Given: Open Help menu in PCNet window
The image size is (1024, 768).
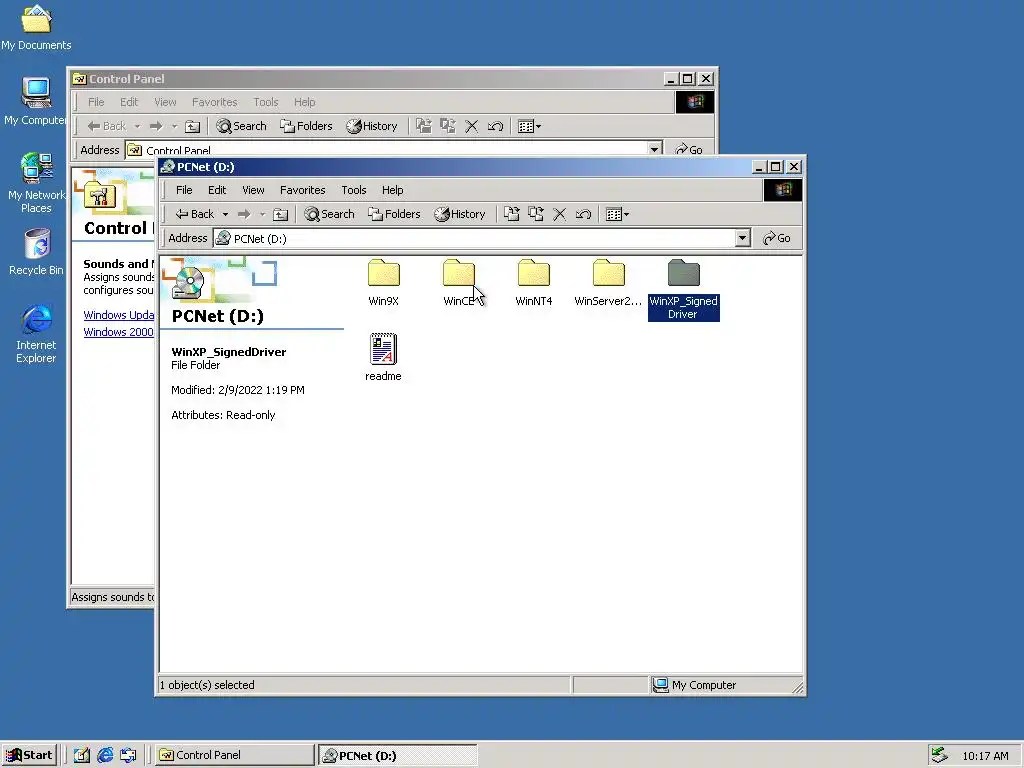Looking at the screenshot, I should pos(392,190).
